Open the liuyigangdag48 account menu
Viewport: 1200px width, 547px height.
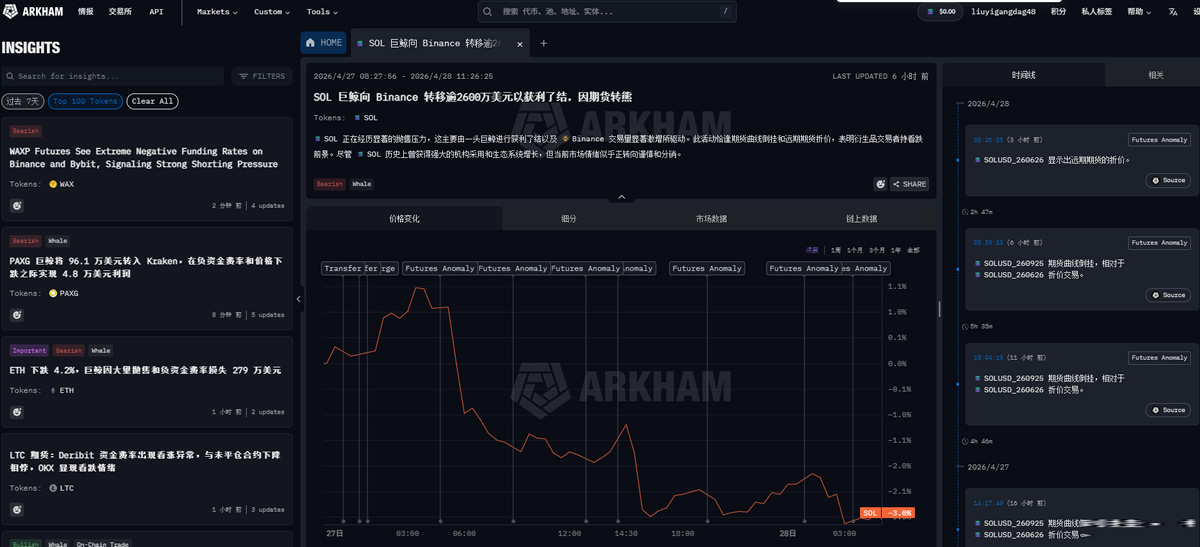[x=1003, y=12]
